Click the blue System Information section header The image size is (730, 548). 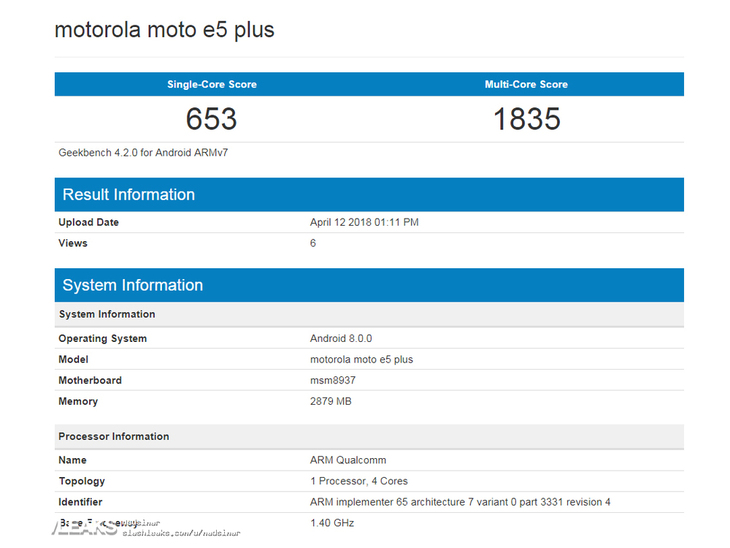click(369, 285)
